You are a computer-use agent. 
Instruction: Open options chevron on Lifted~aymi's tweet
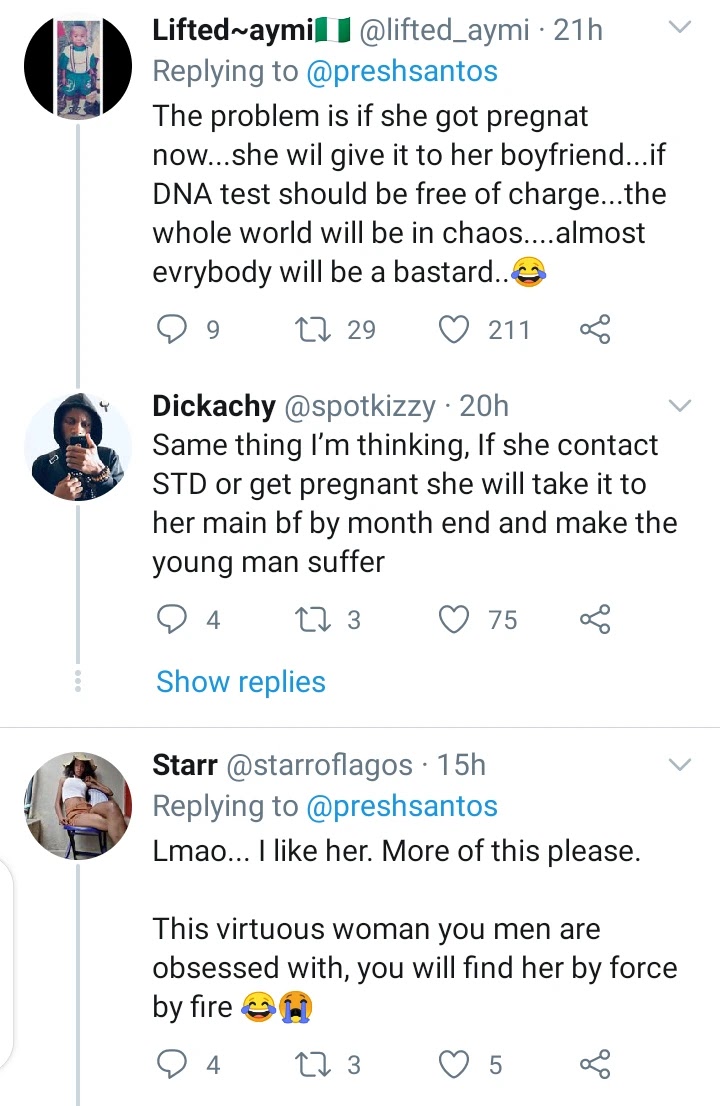pos(679,30)
